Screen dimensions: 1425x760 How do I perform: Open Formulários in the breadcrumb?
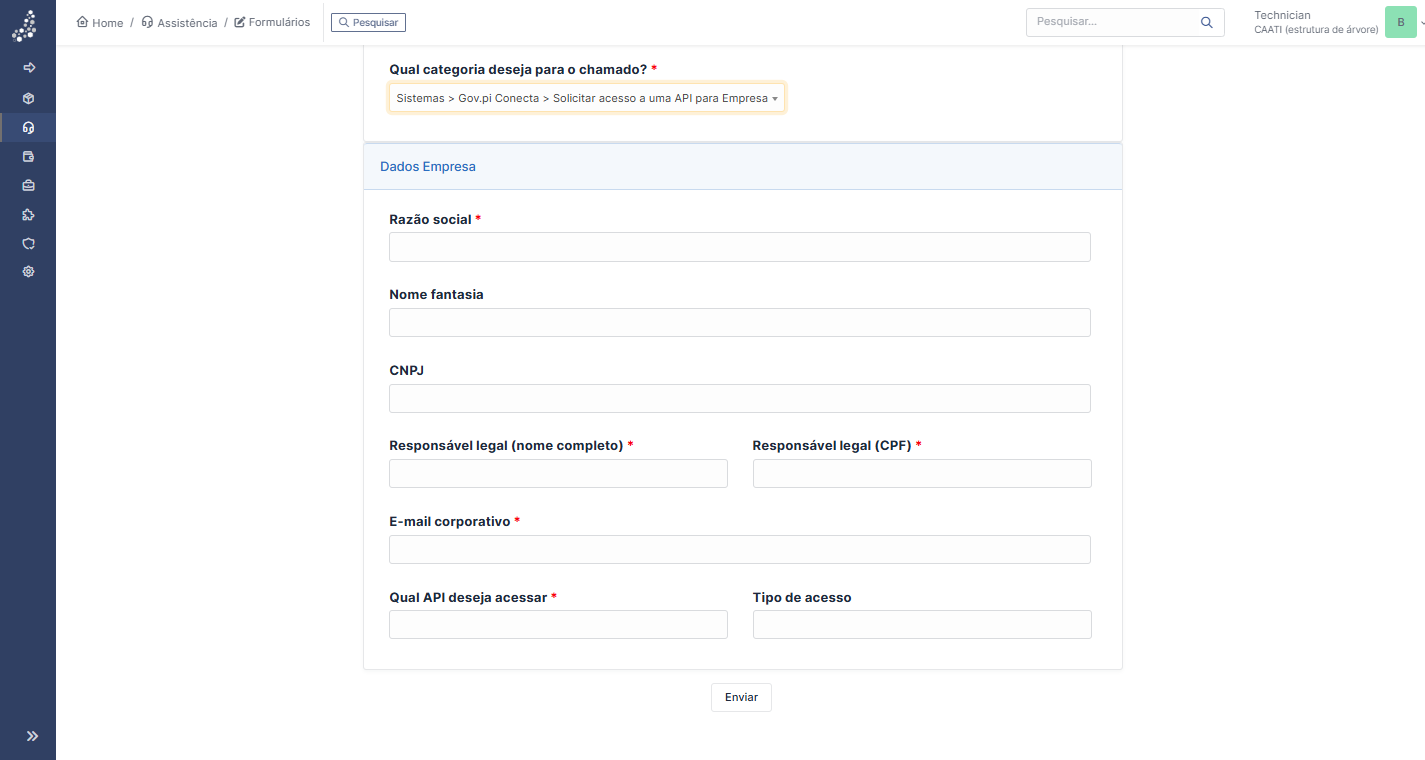(x=272, y=22)
